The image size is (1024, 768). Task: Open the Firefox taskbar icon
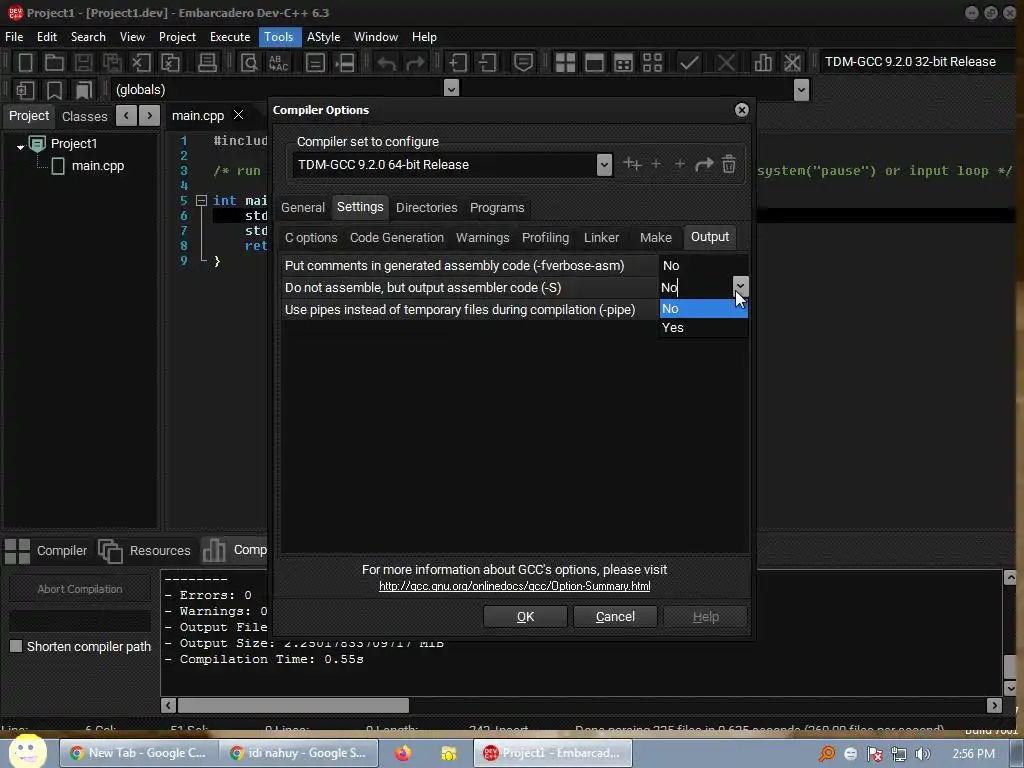click(x=403, y=754)
